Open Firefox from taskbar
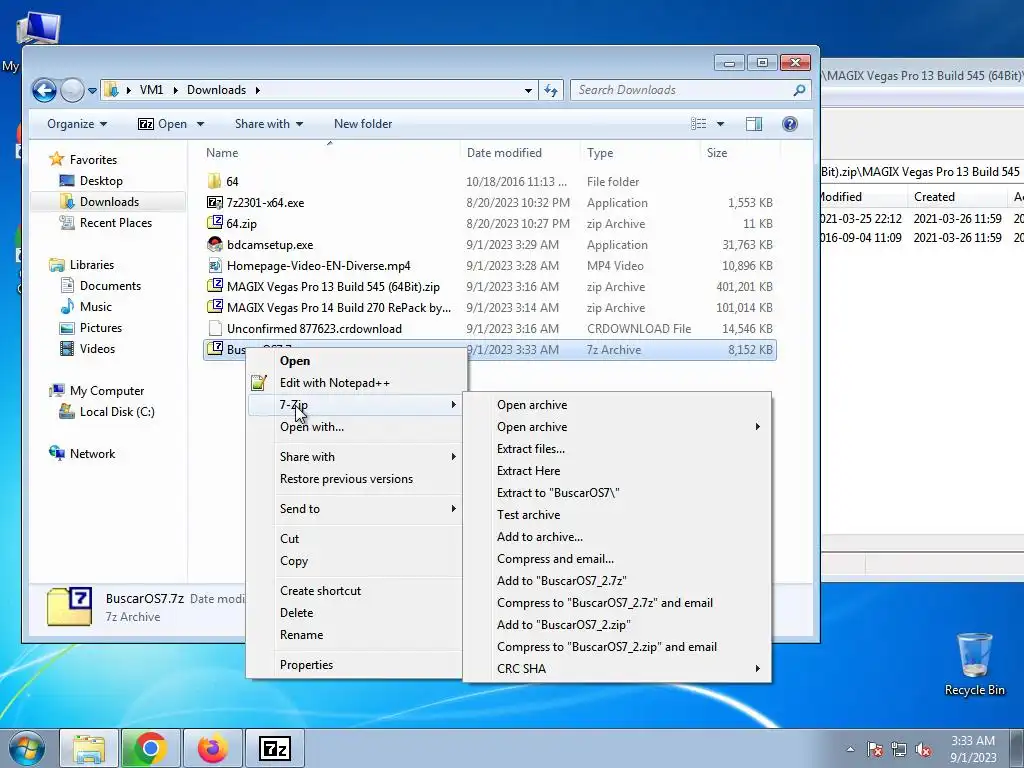The height and width of the screenshot is (768, 1024). [x=212, y=748]
